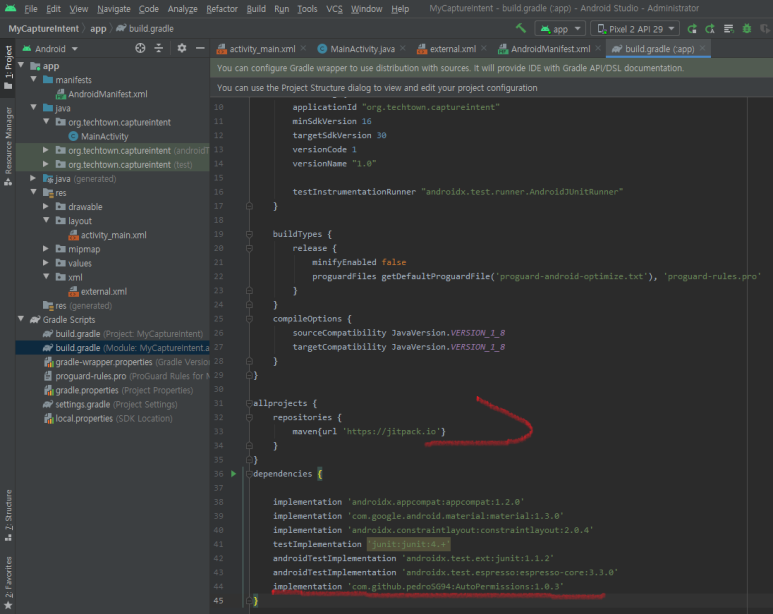Fold the allprojects block in gutter
This screenshot has width=773, height=614.
pos(249,403)
